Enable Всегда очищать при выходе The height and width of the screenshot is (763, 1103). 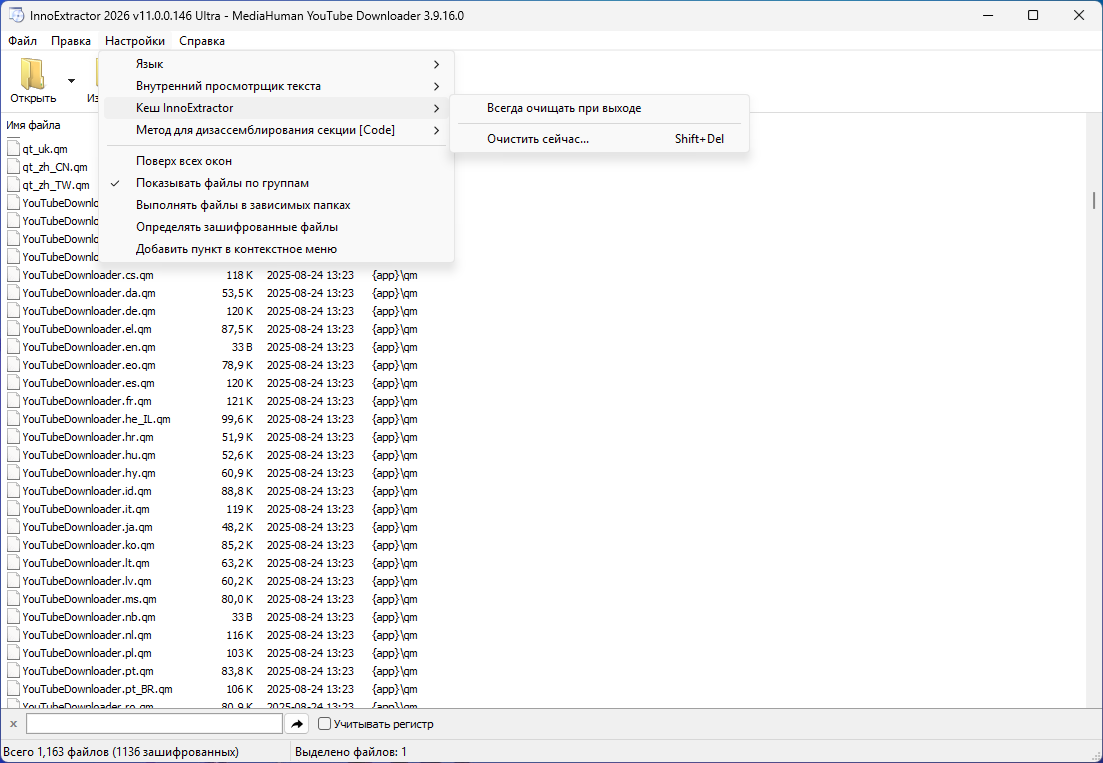point(599,108)
